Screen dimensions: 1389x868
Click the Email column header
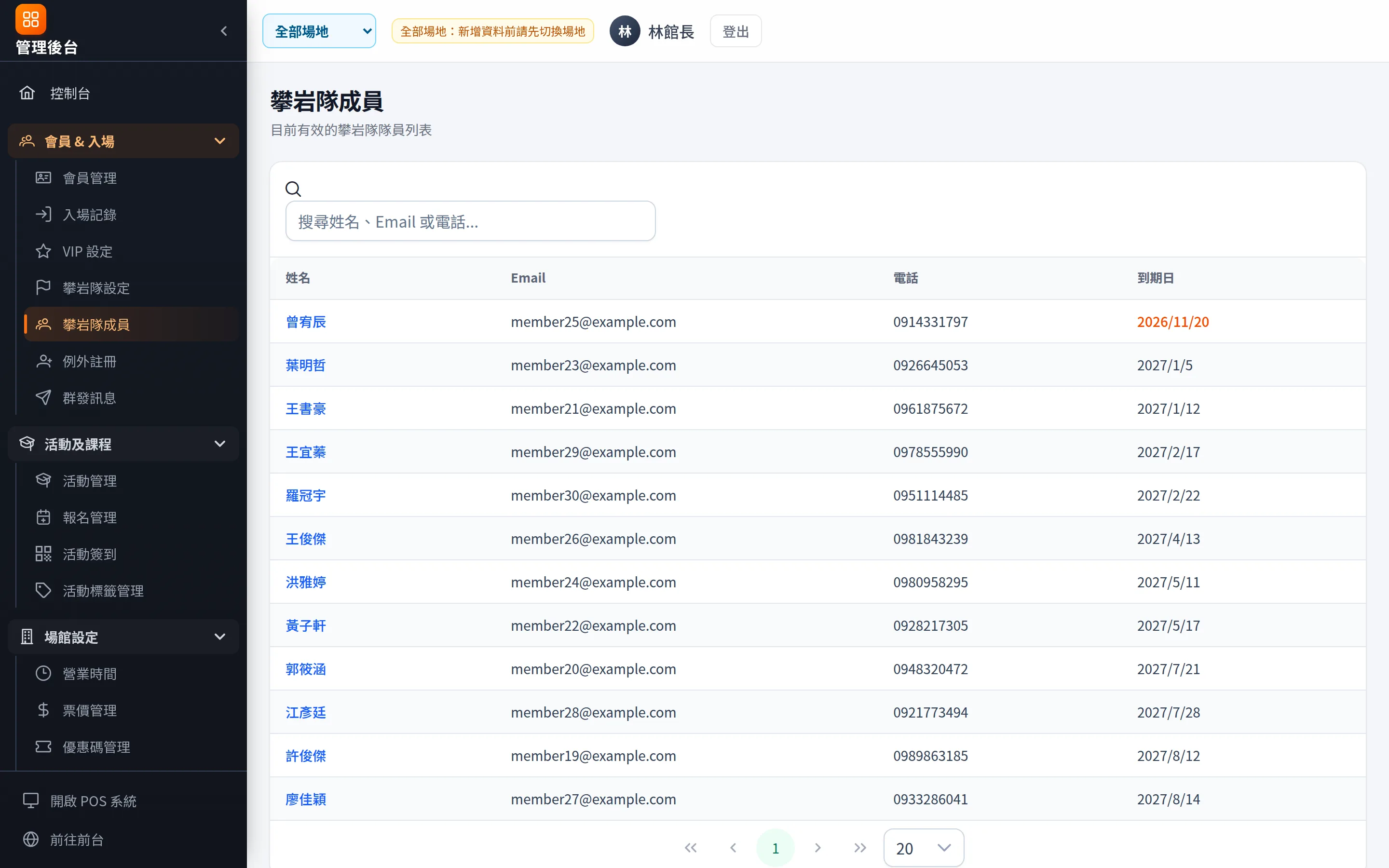(528, 278)
